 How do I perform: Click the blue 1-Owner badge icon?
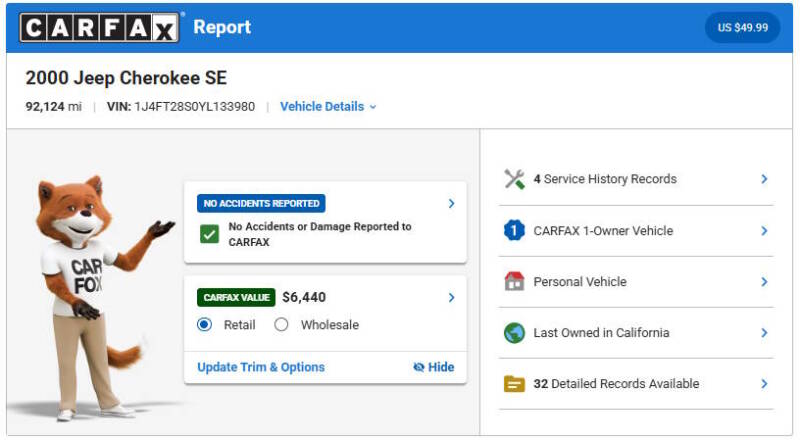coord(514,230)
